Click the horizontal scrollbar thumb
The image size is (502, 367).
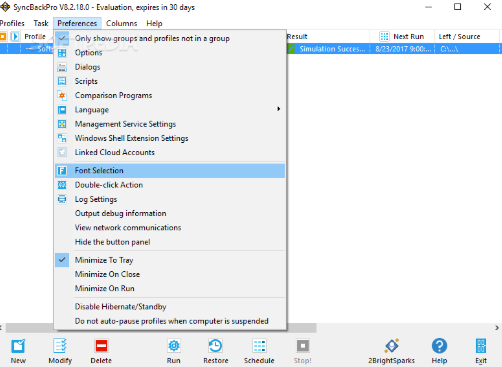point(161,328)
